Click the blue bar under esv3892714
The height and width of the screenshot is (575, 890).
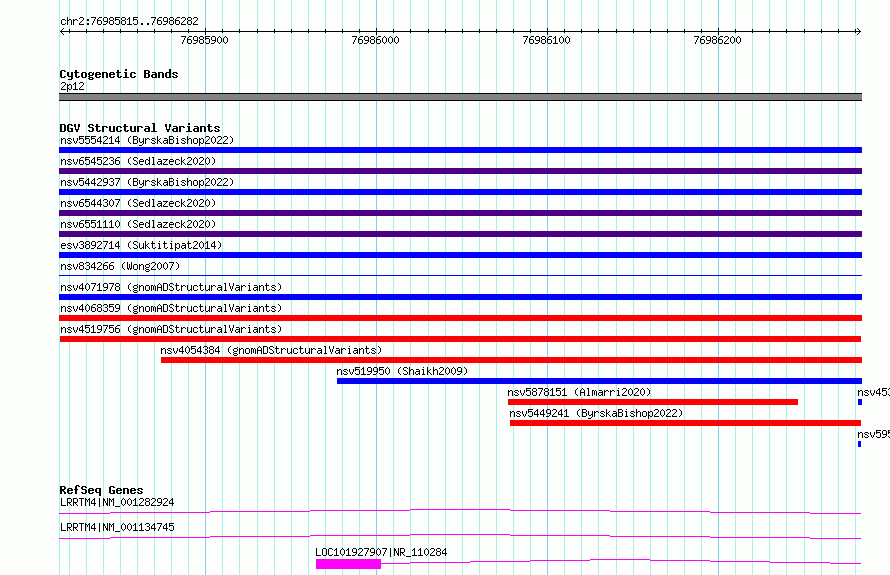click(460, 255)
